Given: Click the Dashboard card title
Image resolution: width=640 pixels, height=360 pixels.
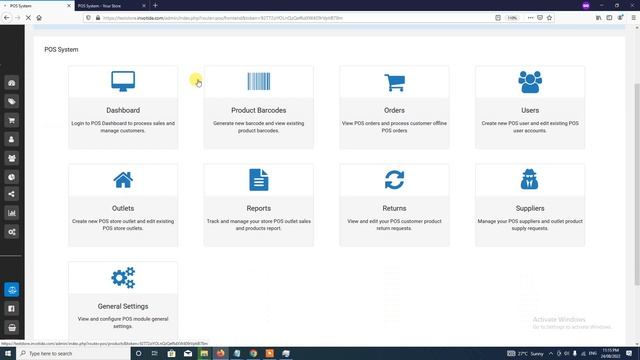Looking at the screenshot, I should [x=123, y=110].
